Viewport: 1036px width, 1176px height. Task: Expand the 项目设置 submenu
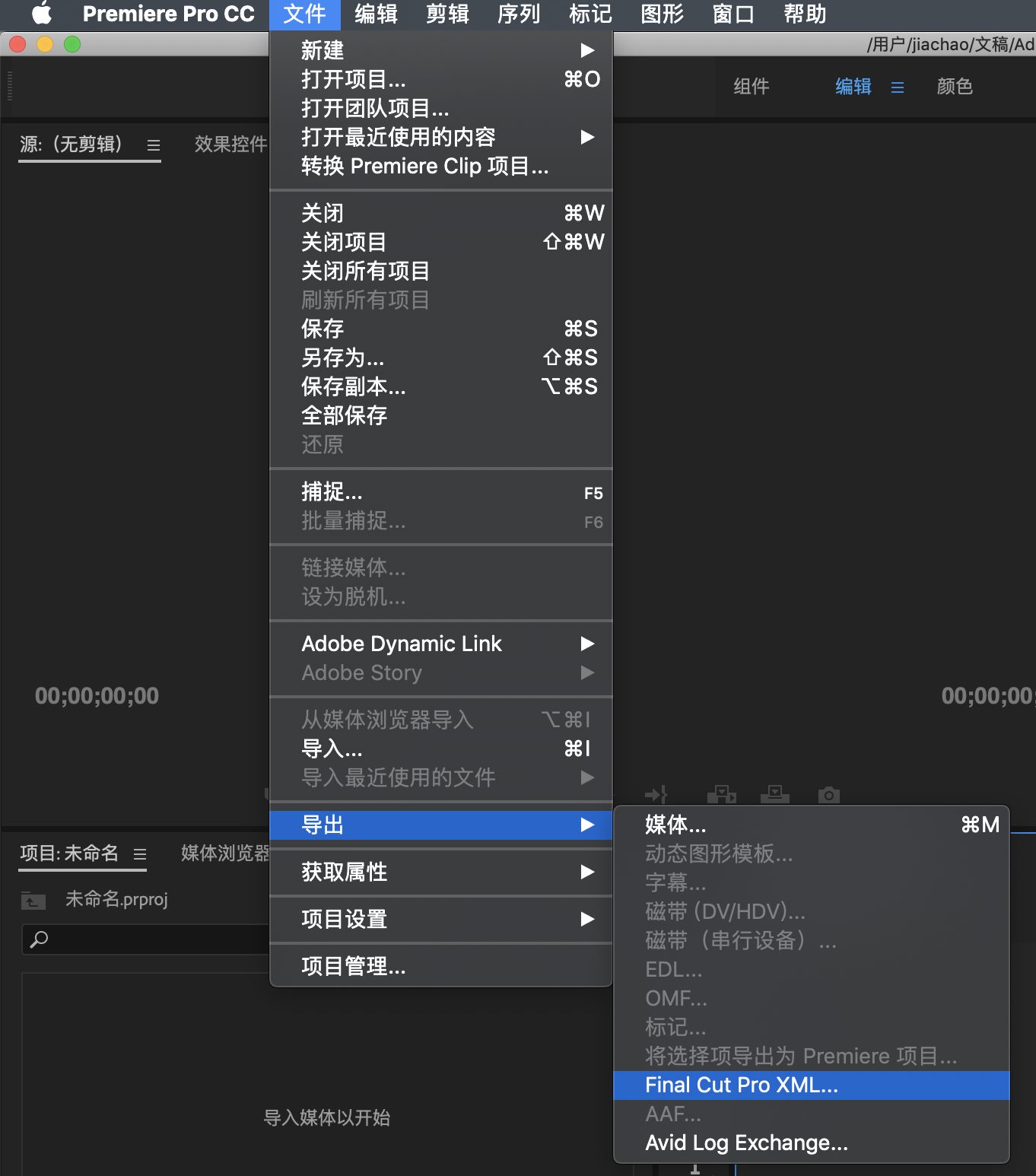441,919
